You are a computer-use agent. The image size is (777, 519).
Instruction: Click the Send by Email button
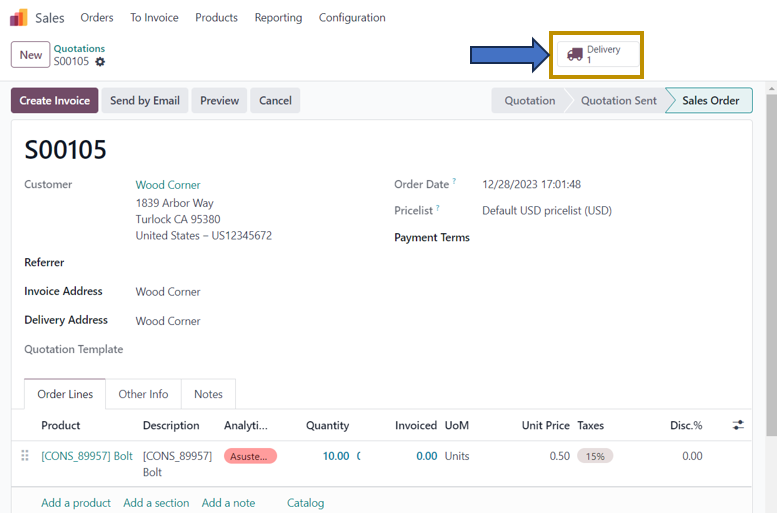pos(145,100)
